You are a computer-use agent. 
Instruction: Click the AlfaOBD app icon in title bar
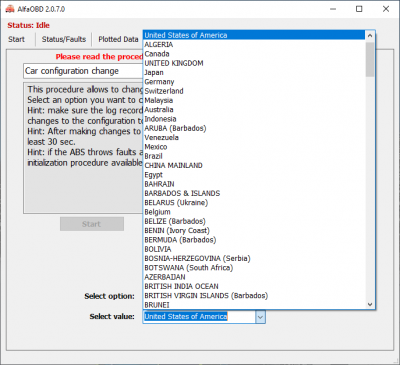10,9
